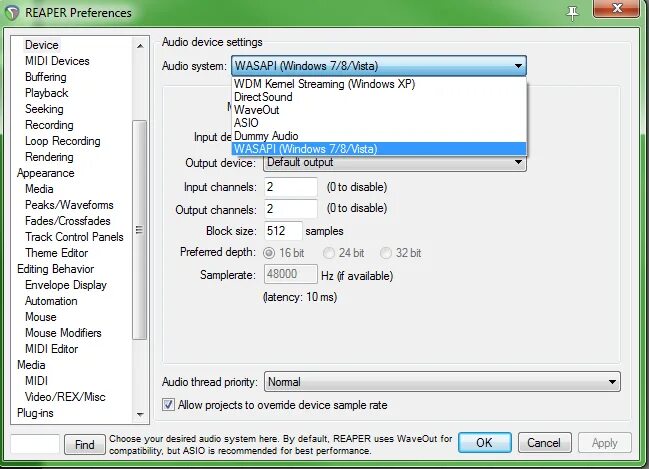Choose DirectSound from audio system list
The image size is (649, 469).
379,97
